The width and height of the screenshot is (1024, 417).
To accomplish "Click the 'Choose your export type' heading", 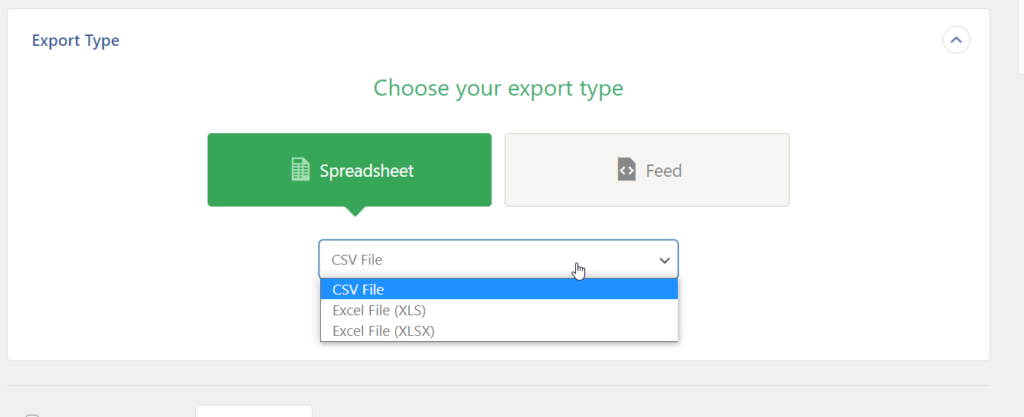I will (x=498, y=88).
